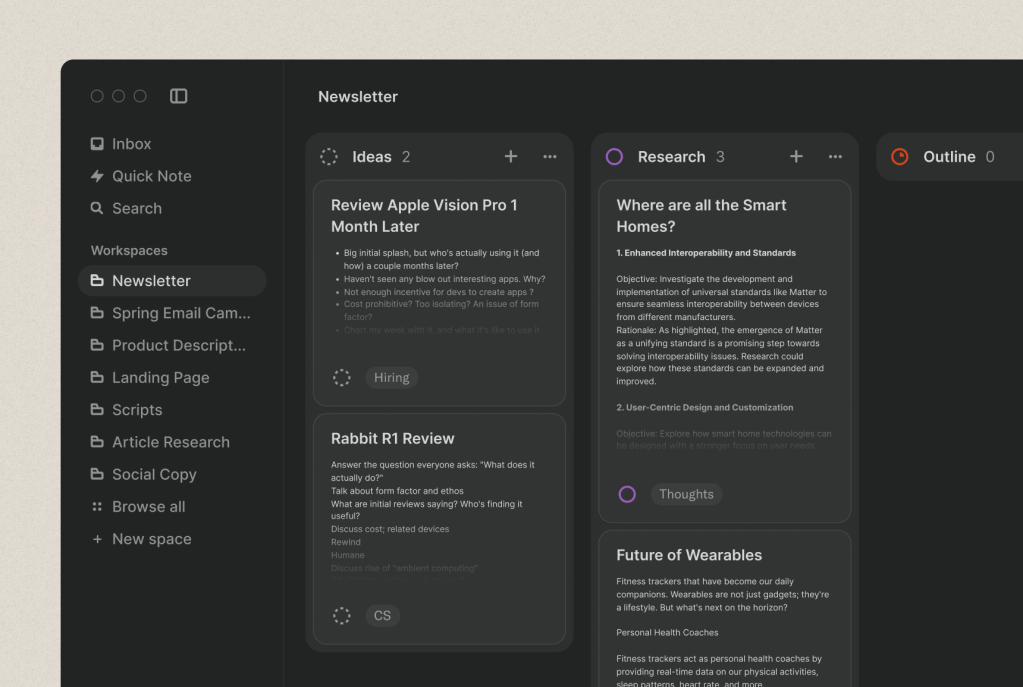Toggle the dashed status circle on the Hiring card
This screenshot has height=687, width=1023.
(x=342, y=377)
